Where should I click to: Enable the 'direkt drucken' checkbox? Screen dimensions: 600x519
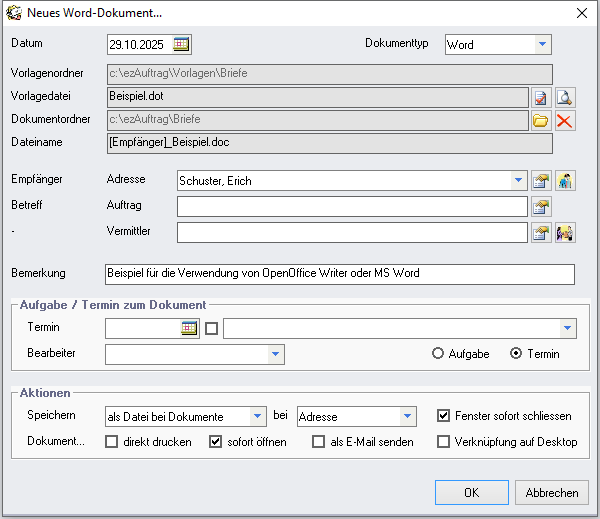coord(112,442)
